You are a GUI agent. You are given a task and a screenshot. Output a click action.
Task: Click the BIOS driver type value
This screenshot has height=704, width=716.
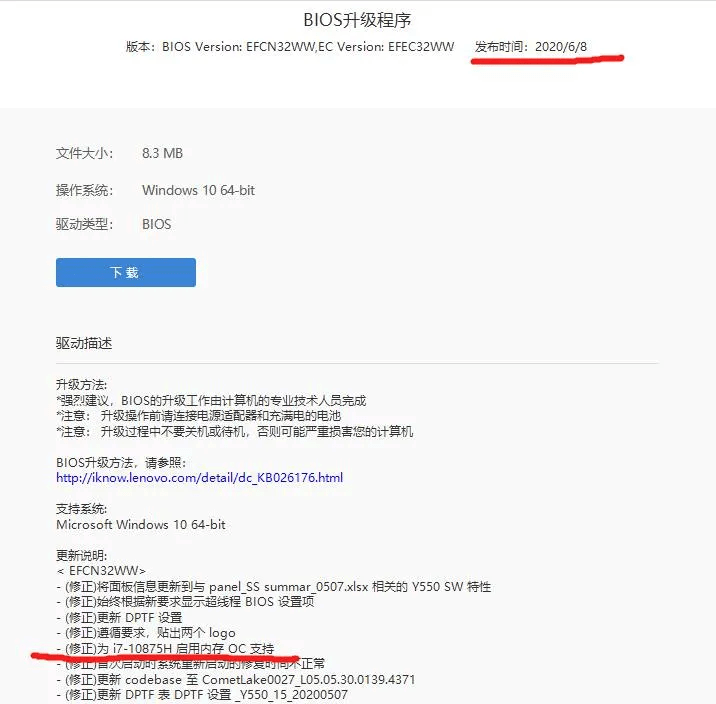click(157, 224)
